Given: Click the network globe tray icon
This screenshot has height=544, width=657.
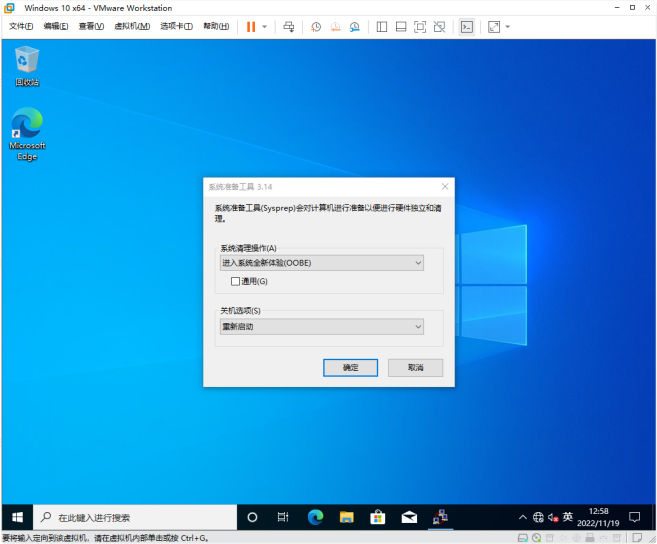Looking at the screenshot, I should (x=538, y=517).
